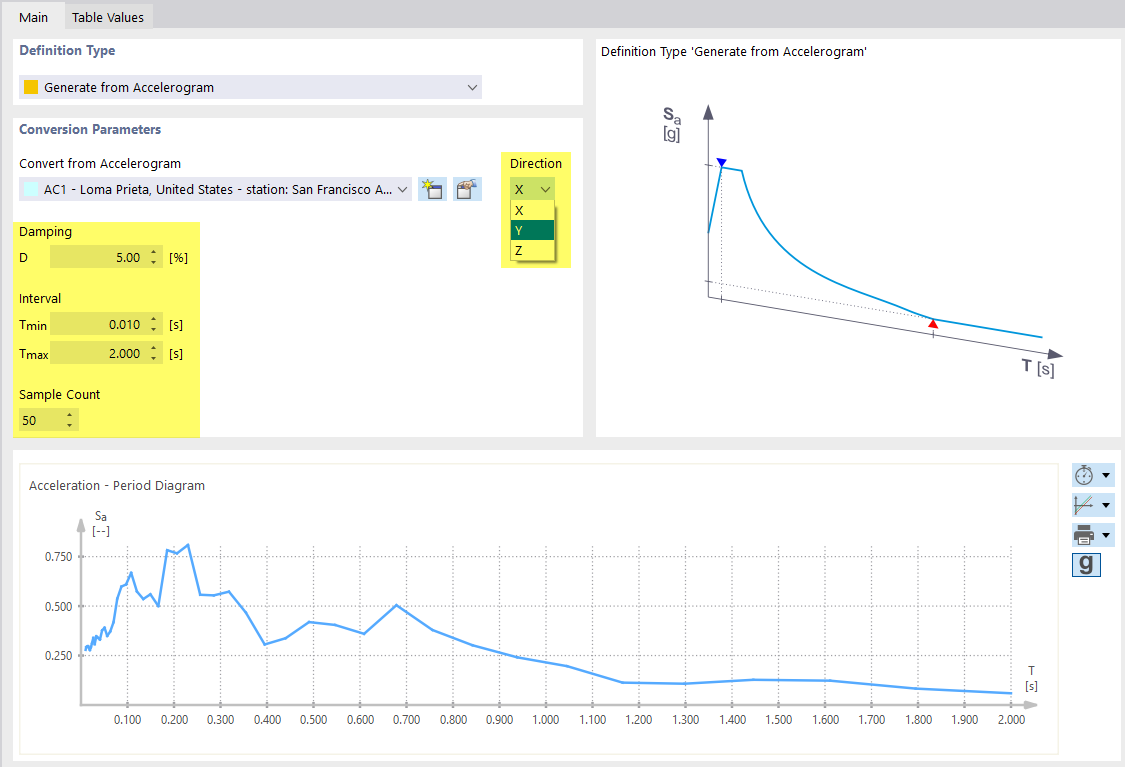This screenshot has width=1125, height=767.
Task: Select direction X in the Direction list
Action: coord(532,210)
